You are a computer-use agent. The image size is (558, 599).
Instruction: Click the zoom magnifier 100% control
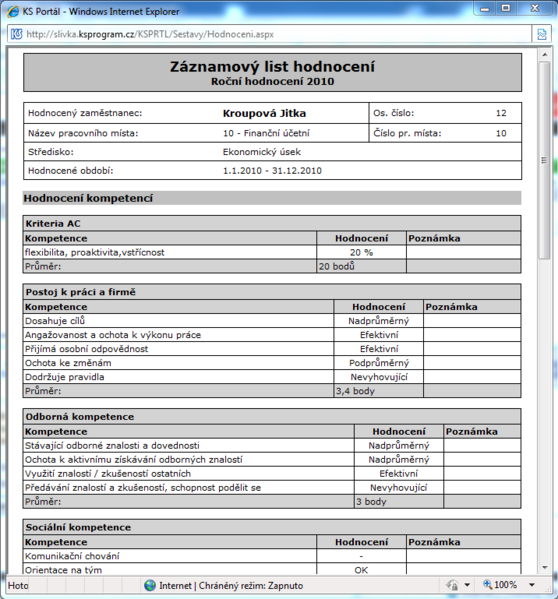[500, 585]
